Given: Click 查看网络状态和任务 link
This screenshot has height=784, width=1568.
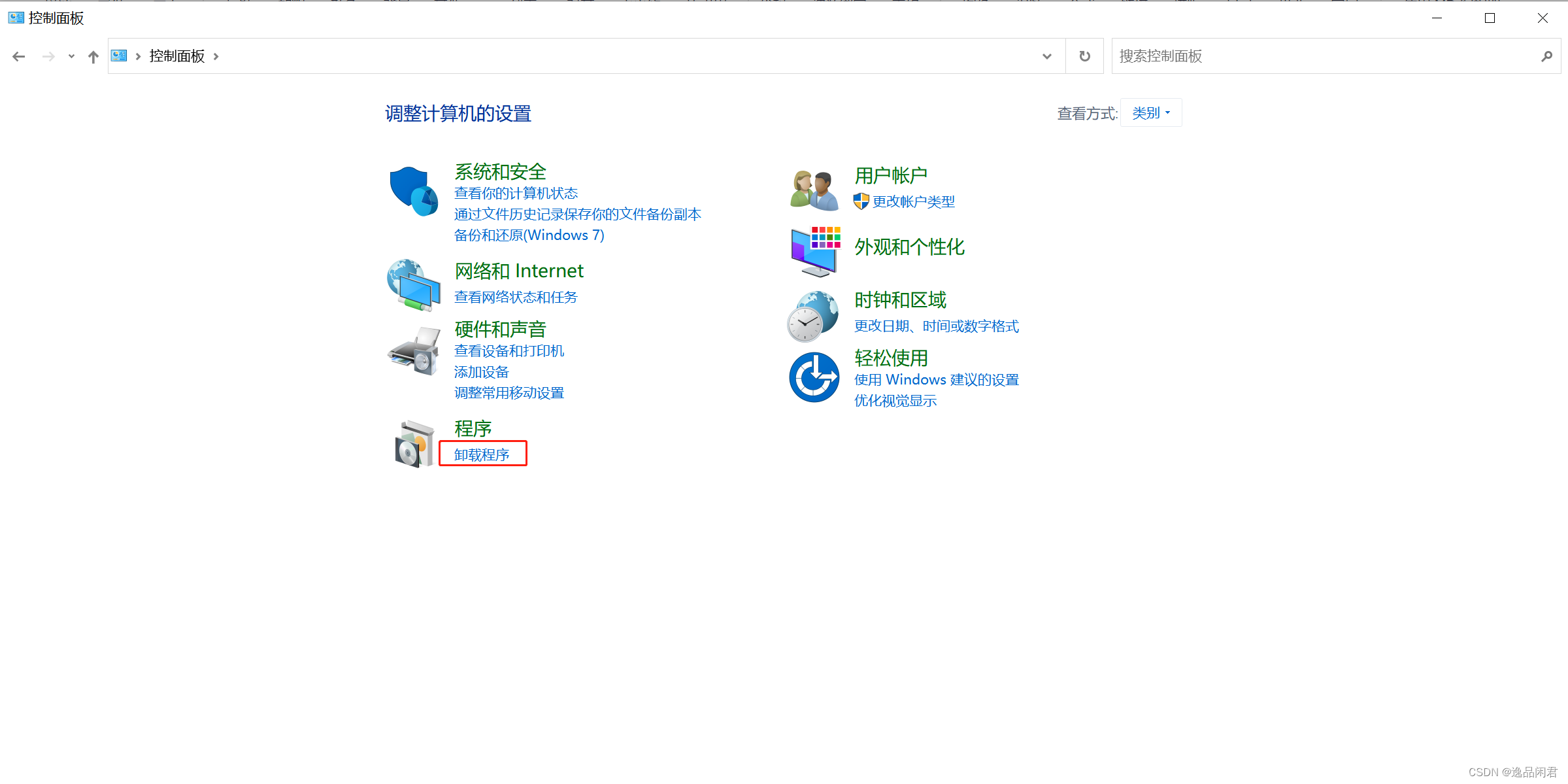Looking at the screenshot, I should tap(515, 297).
